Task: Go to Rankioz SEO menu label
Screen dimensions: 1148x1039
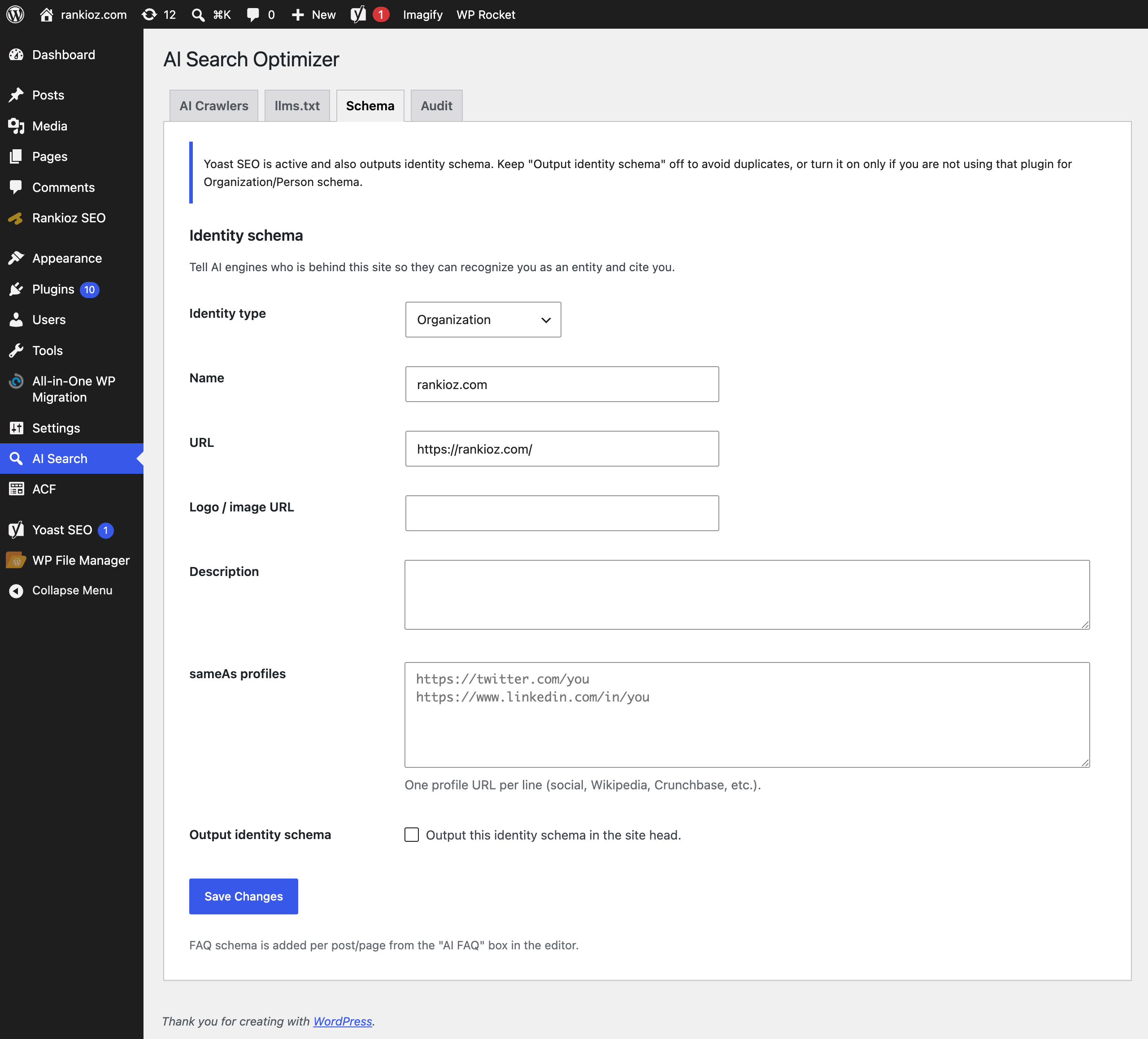Action: (69, 217)
